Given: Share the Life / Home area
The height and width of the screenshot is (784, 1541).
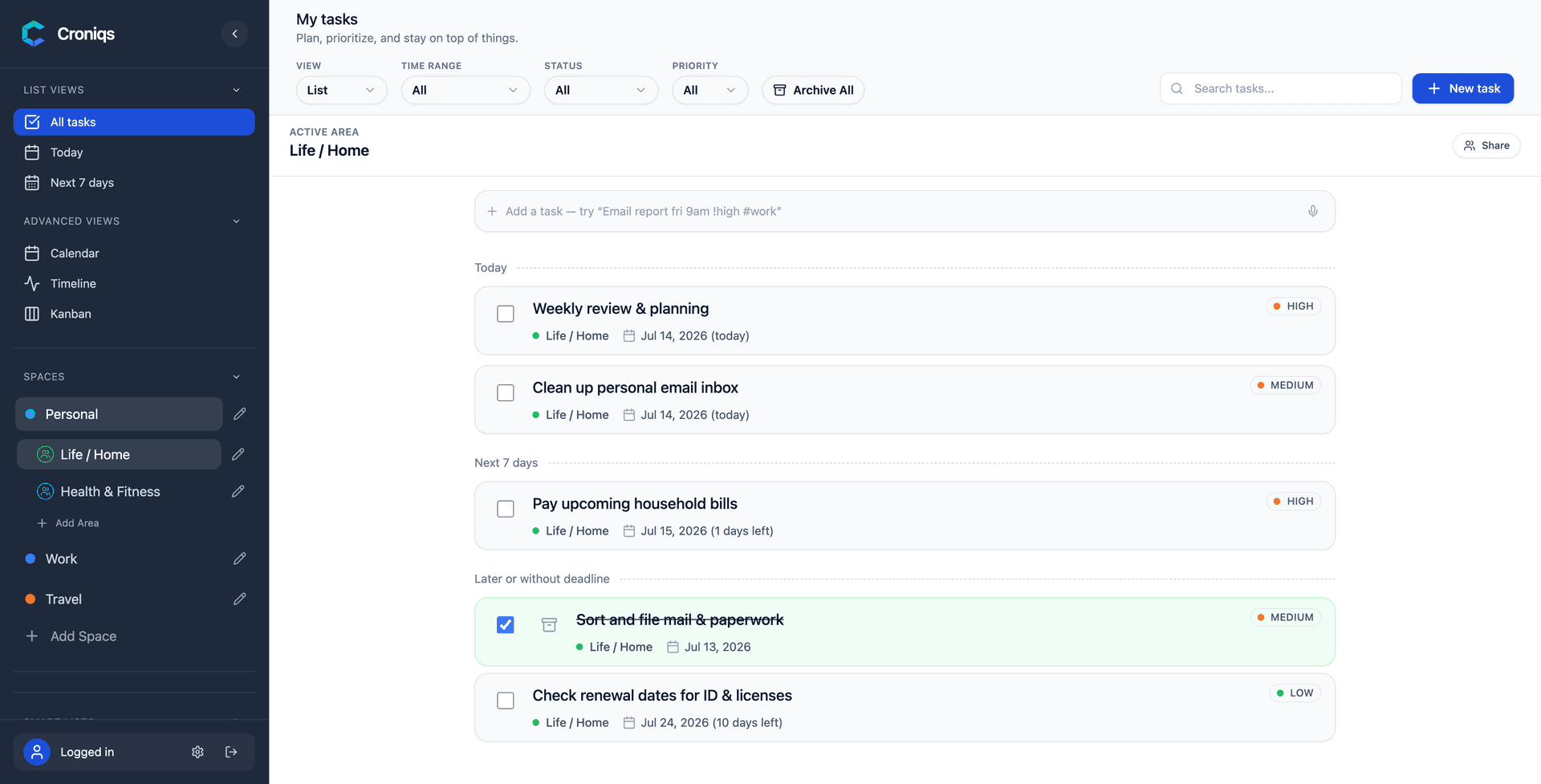Looking at the screenshot, I should pos(1486,145).
